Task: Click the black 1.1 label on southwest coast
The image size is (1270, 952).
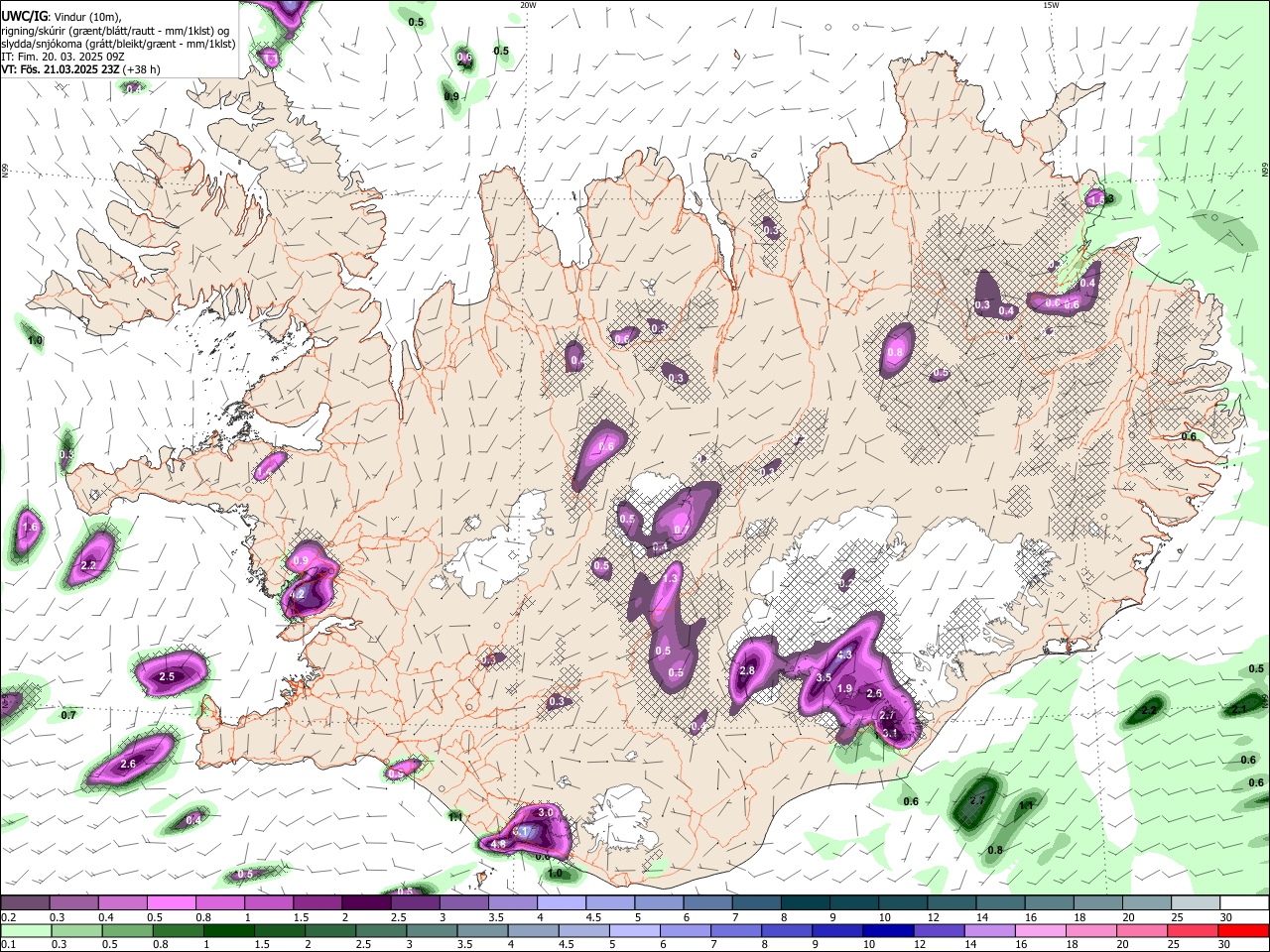Action: coord(455,817)
